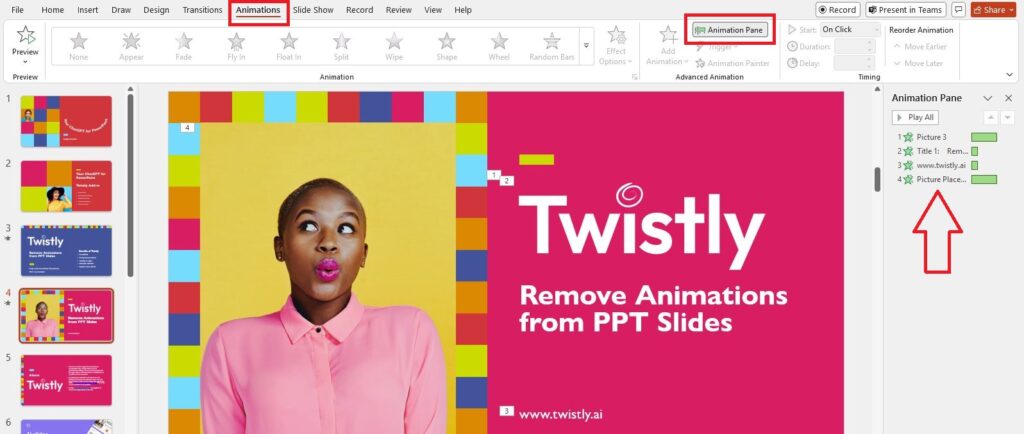Open Animation group dialog launcher
This screenshot has height=434, width=1024.
tap(634, 77)
